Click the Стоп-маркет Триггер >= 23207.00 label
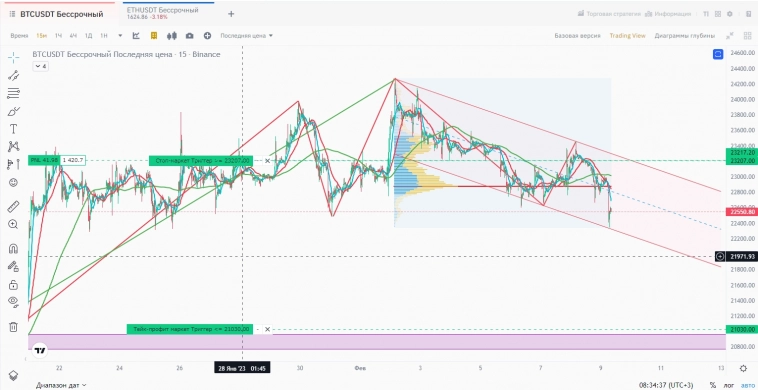Image resolution: width=758 pixels, height=390 pixels. [201, 160]
